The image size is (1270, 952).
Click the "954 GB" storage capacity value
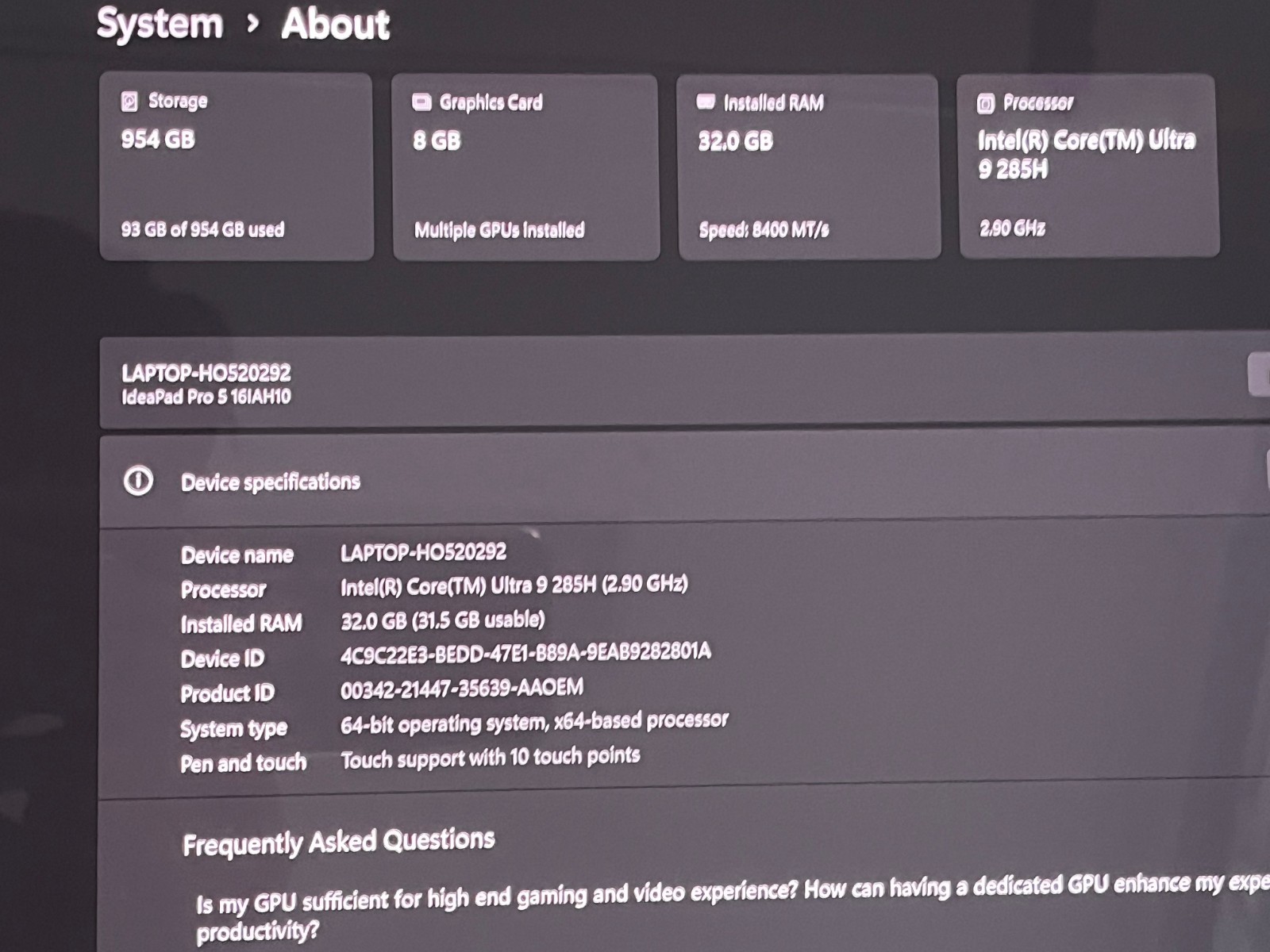point(158,139)
